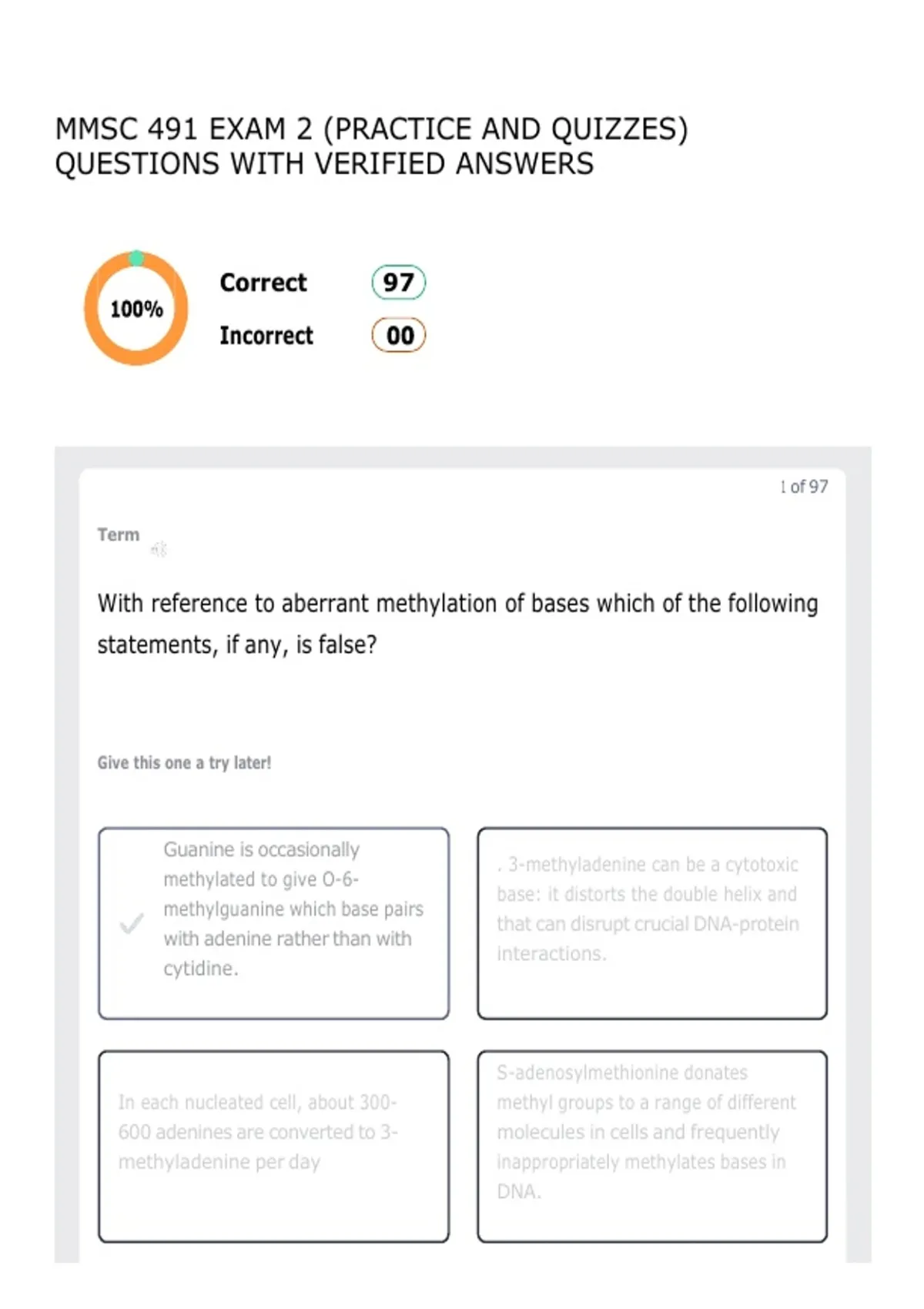Viewport: 924px width, 1309px height.
Task: Click the 'Give this one a try later!' text
Action: 184,762
